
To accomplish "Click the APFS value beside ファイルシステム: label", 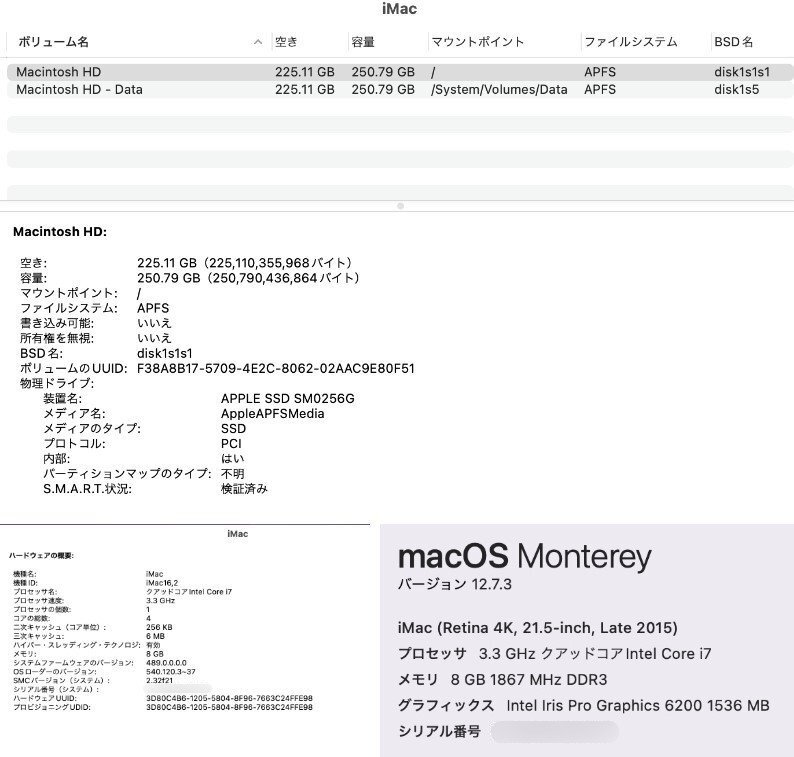I will point(153,308).
